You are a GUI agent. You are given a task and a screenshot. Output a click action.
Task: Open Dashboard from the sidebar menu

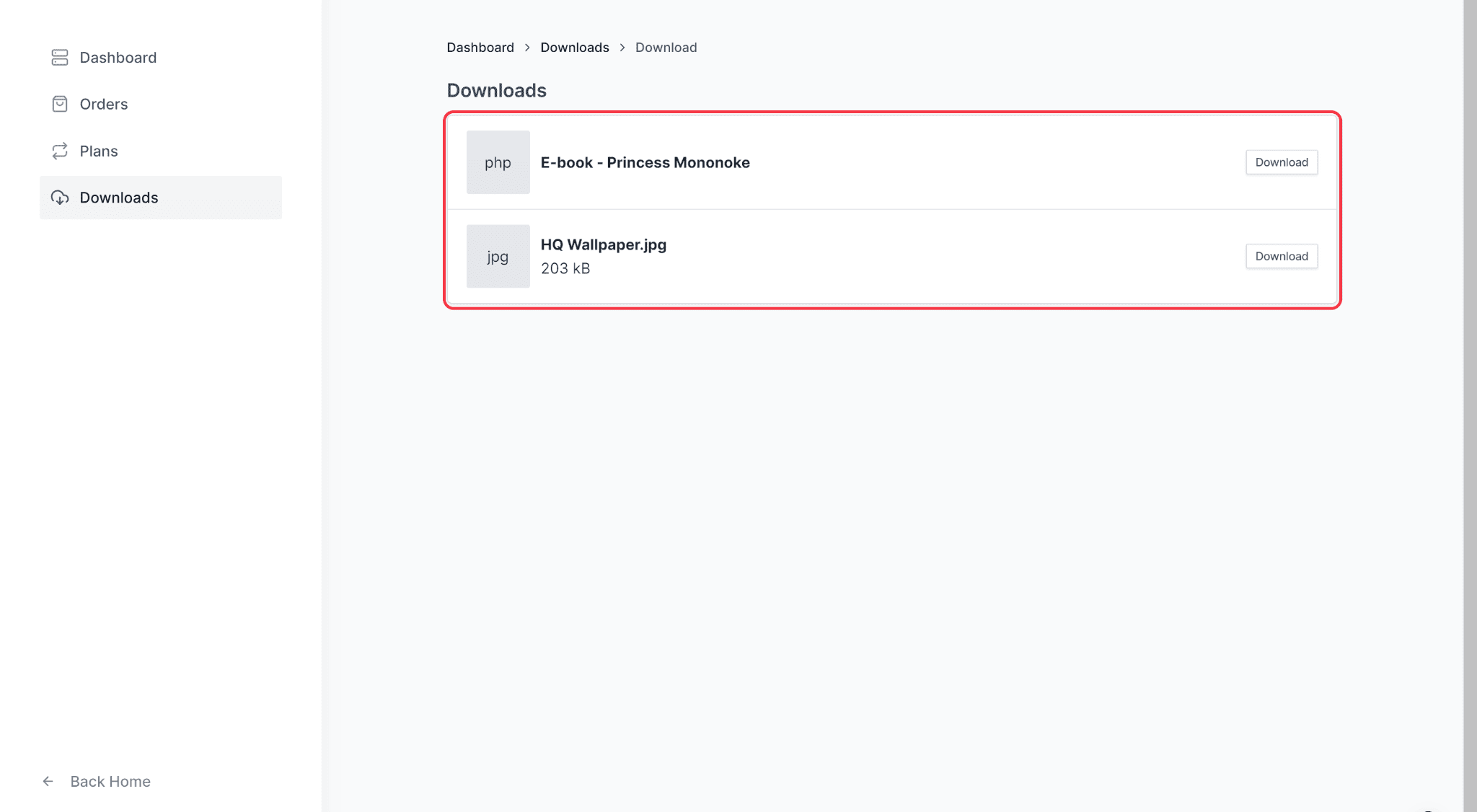pyautogui.click(x=118, y=58)
